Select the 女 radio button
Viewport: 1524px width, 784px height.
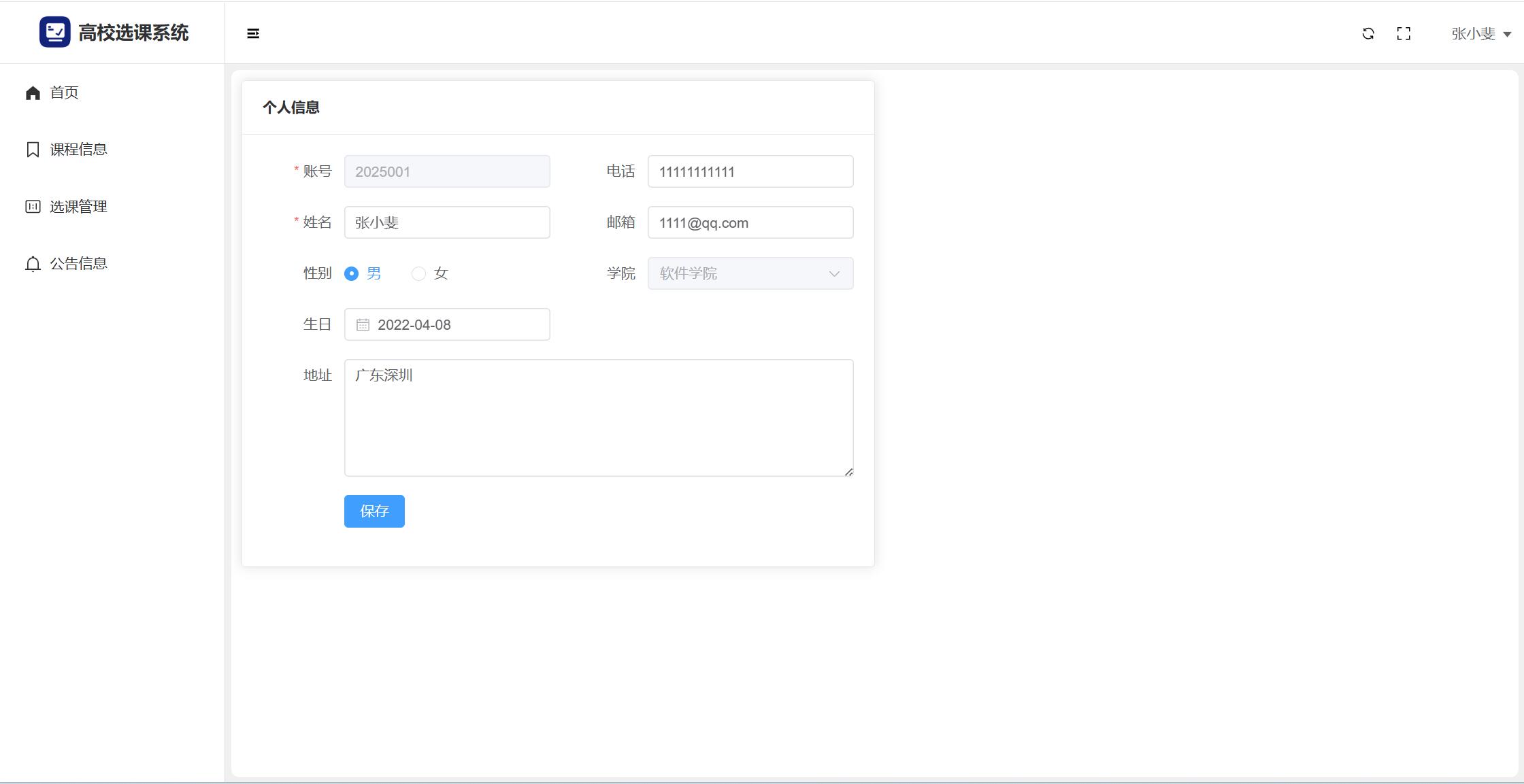pyautogui.click(x=418, y=273)
